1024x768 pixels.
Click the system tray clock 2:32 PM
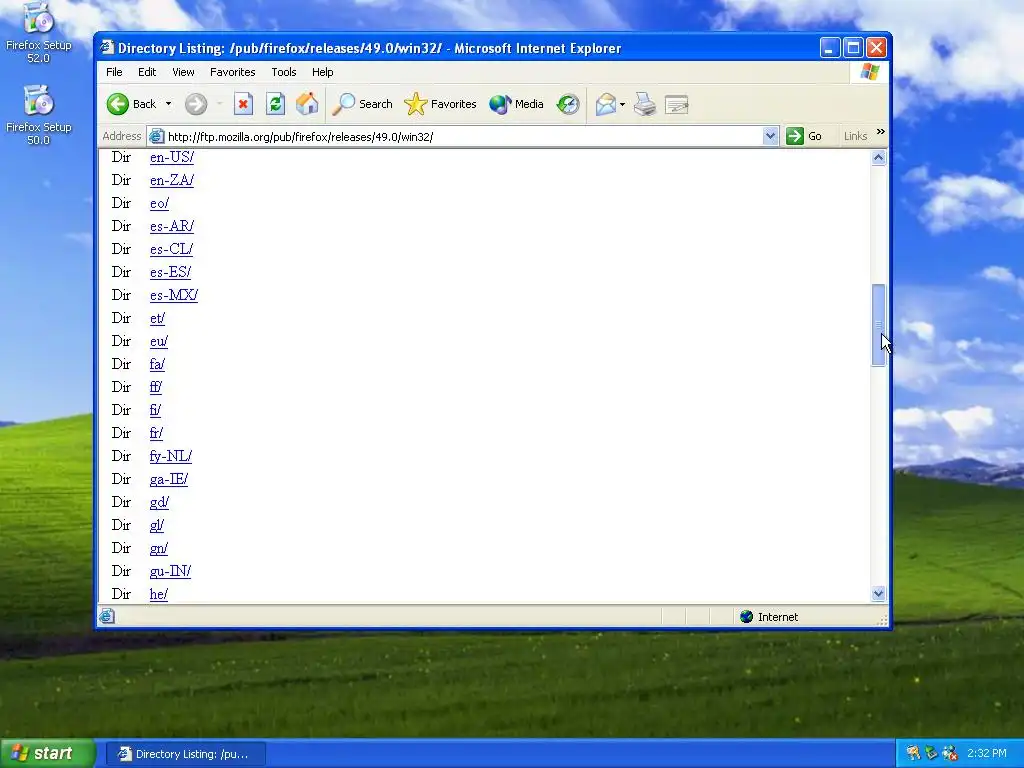tap(987, 754)
